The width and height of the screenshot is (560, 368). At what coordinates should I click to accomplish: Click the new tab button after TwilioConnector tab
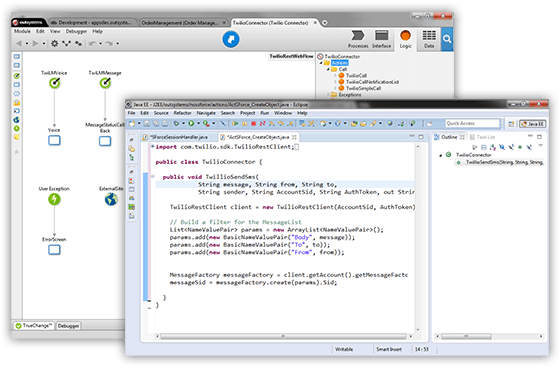point(325,23)
